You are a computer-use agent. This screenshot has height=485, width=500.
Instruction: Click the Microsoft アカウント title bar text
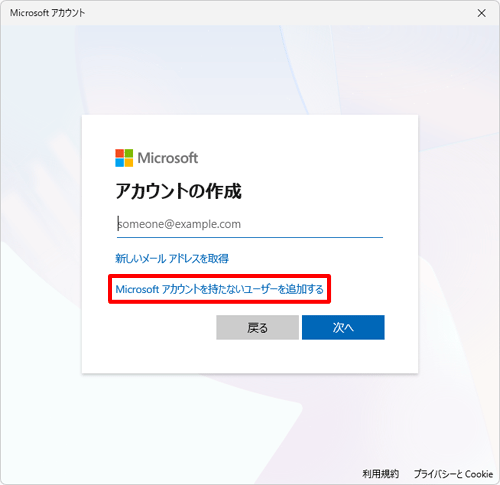pyautogui.click(x=47, y=13)
